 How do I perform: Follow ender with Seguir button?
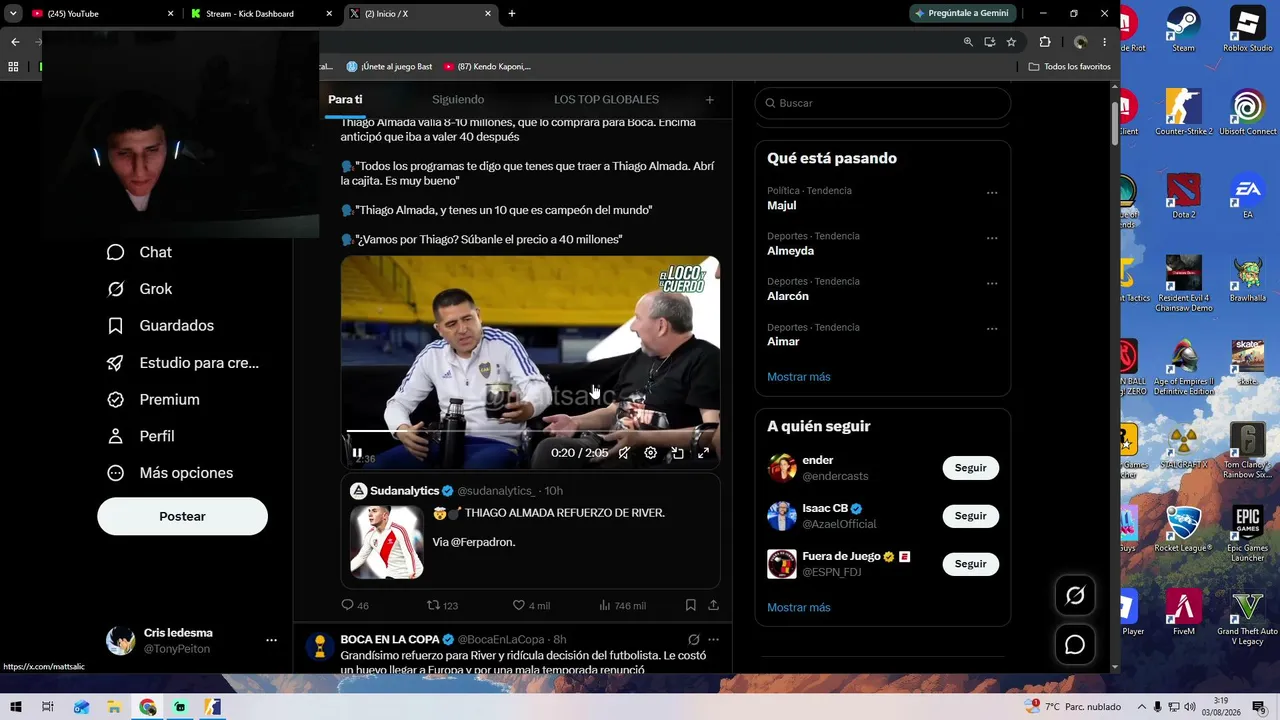(x=970, y=468)
